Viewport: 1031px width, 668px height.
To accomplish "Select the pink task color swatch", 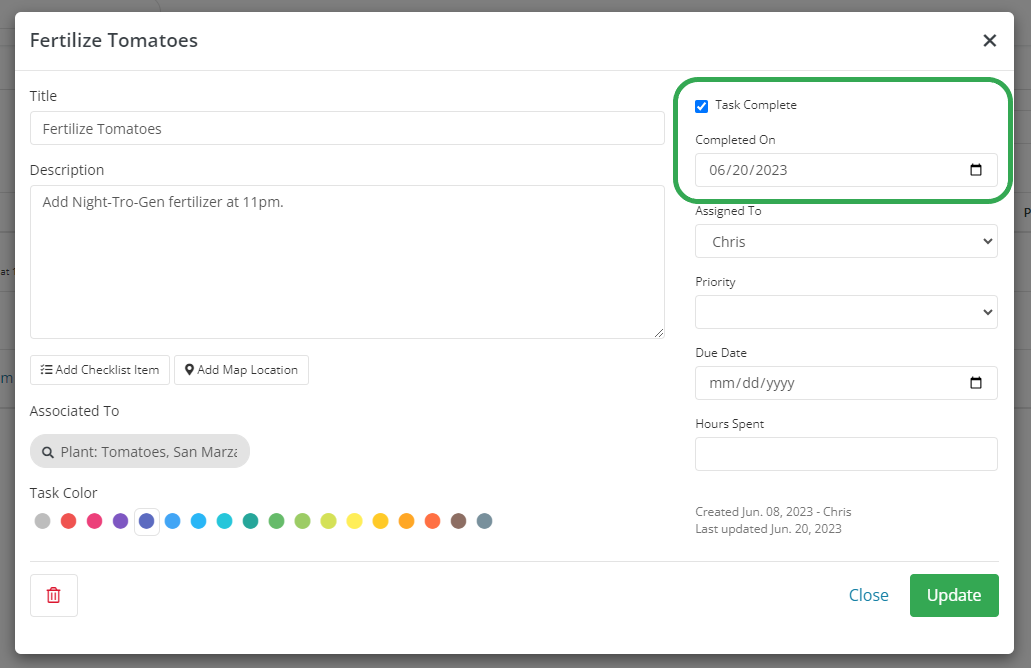I will (x=94, y=521).
